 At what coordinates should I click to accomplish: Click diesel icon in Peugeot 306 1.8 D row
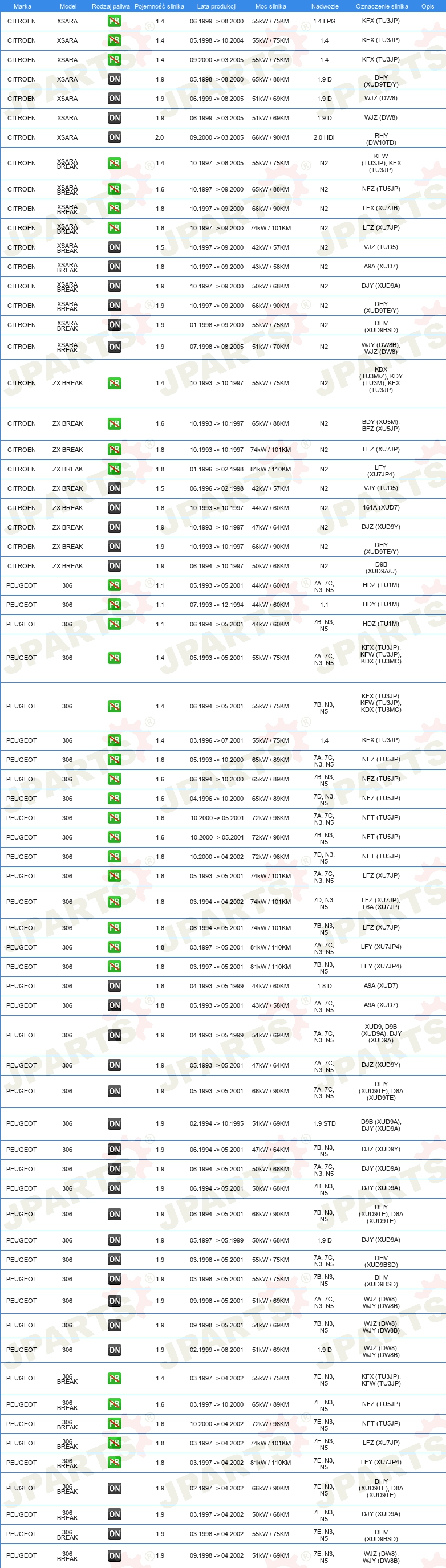pos(115,986)
